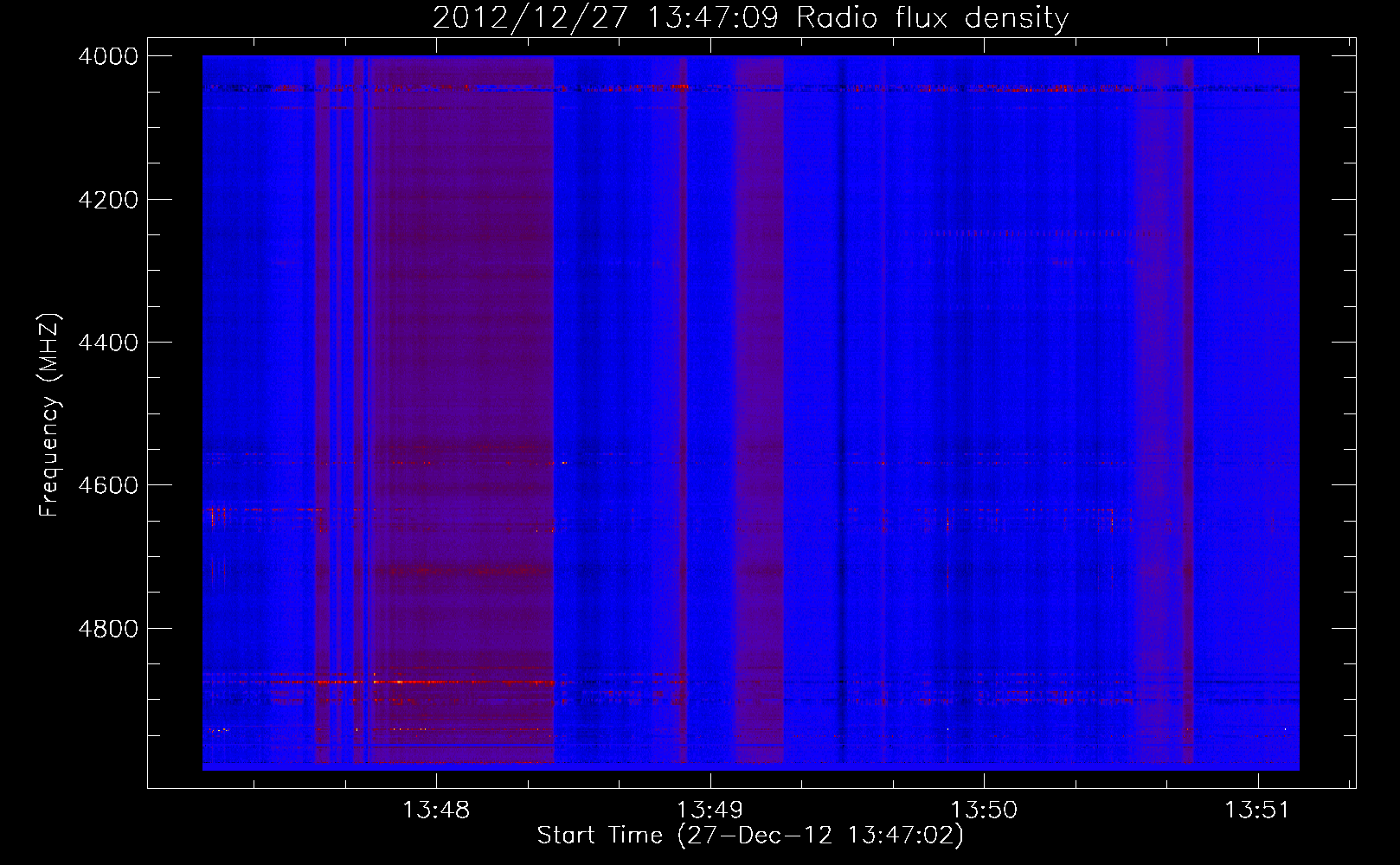Click the 4200 frequency tick label

[108, 200]
